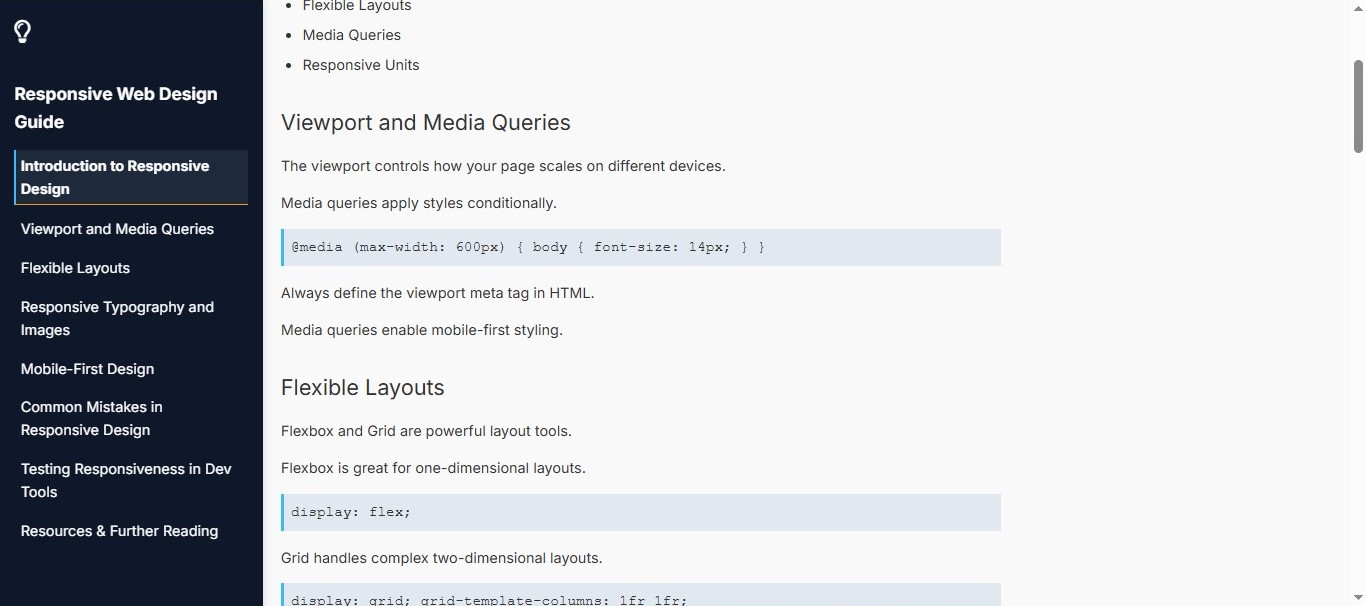The width and height of the screenshot is (1366, 606).
Task: Open Responsive Typography and Images link
Action: (x=117, y=318)
